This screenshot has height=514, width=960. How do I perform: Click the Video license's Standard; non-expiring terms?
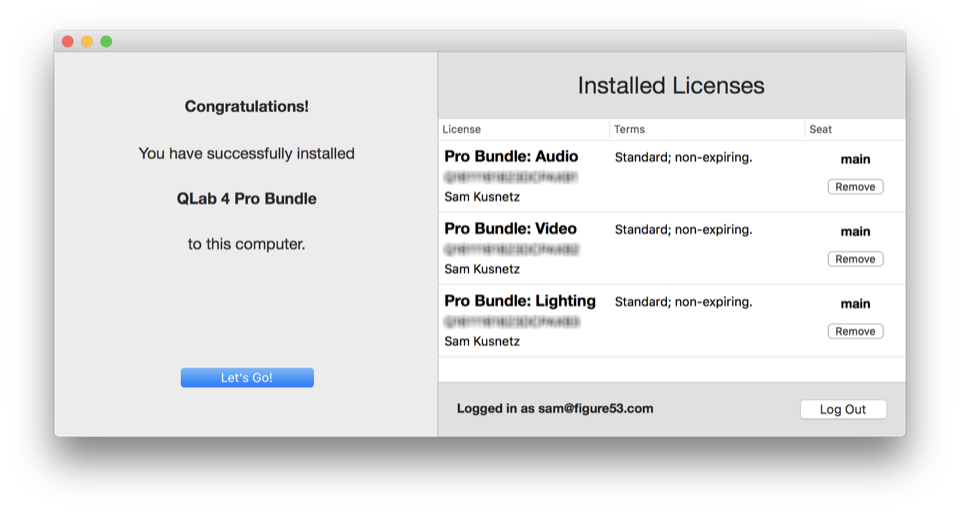click(683, 230)
